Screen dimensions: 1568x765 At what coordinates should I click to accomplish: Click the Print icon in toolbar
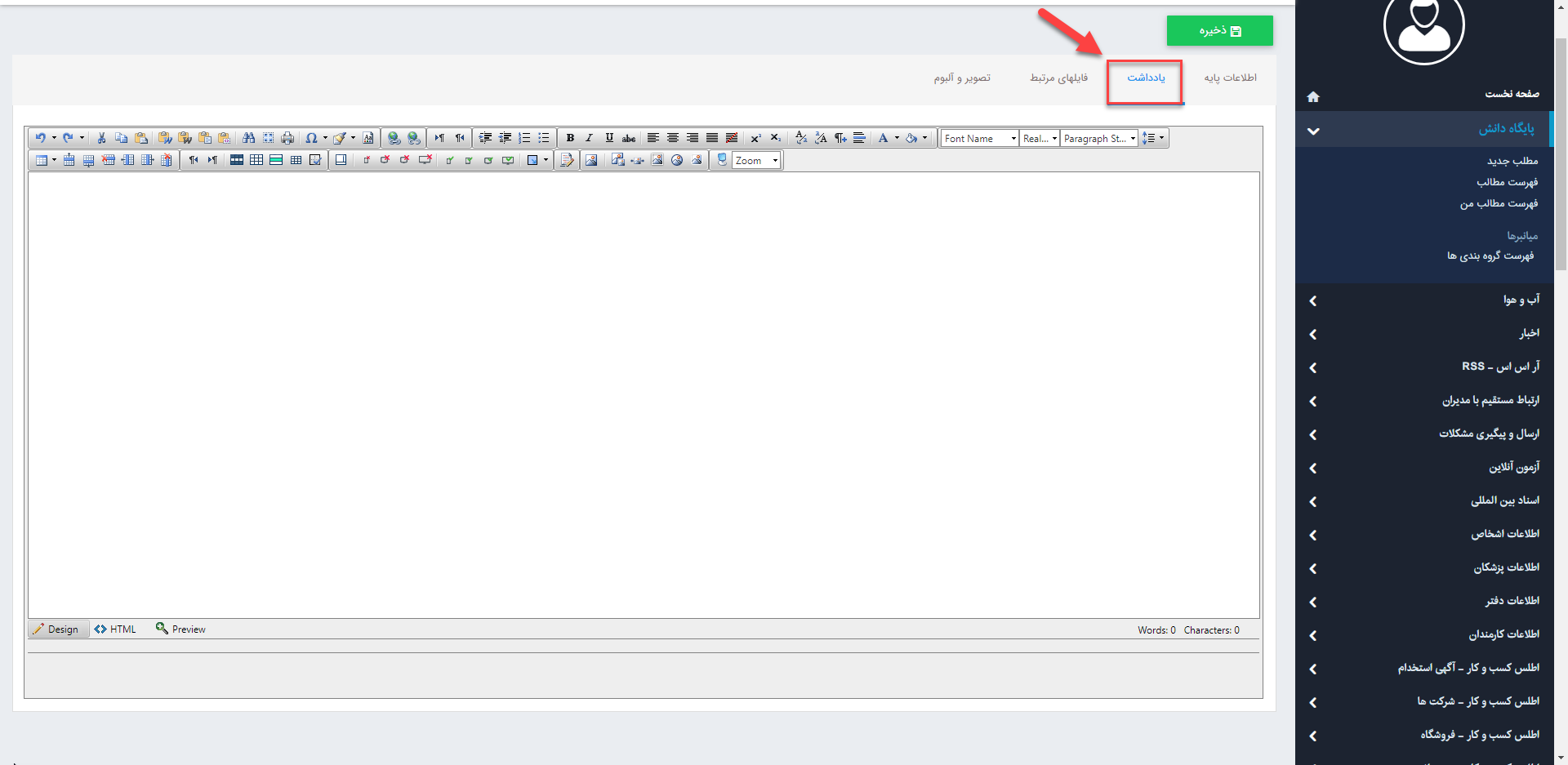[x=287, y=138]
